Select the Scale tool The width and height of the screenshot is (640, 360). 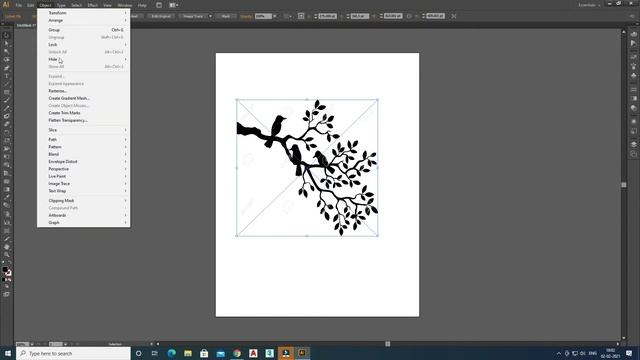(6, 141)
